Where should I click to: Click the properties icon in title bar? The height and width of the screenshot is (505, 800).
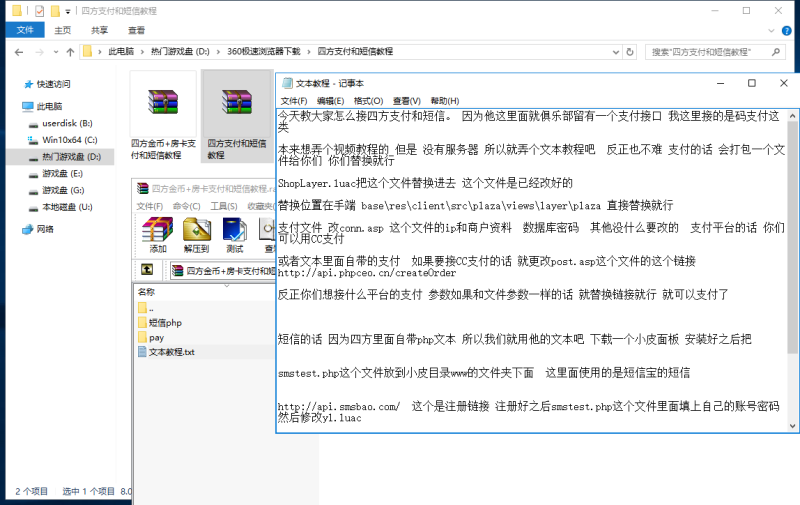coord(39,11)
